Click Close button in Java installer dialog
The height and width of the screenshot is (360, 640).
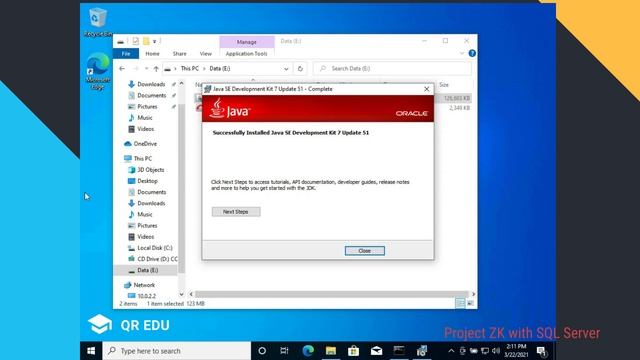click(364, 251)
